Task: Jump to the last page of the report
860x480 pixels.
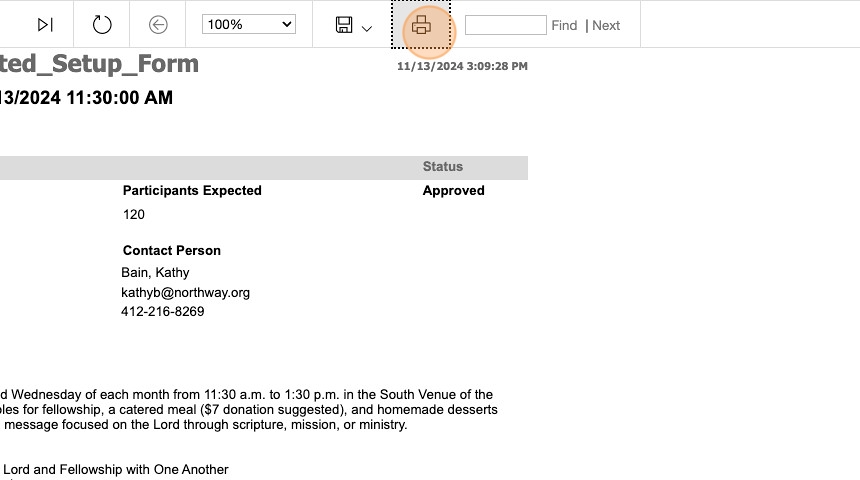Action: pos(45,25)
